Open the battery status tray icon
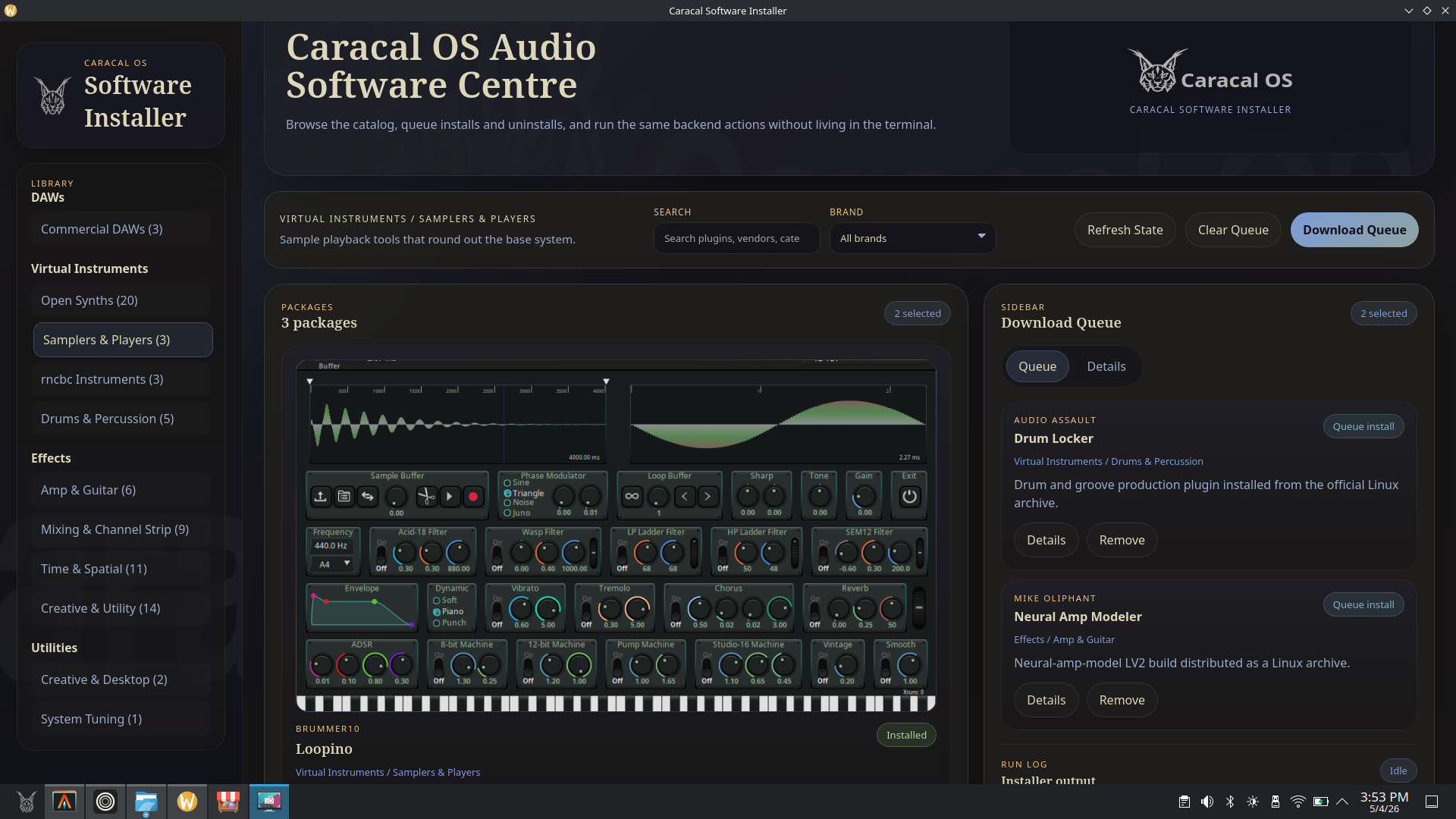Image resolution: width=1456 pixels, height=819 pixels. (1321, 802)
